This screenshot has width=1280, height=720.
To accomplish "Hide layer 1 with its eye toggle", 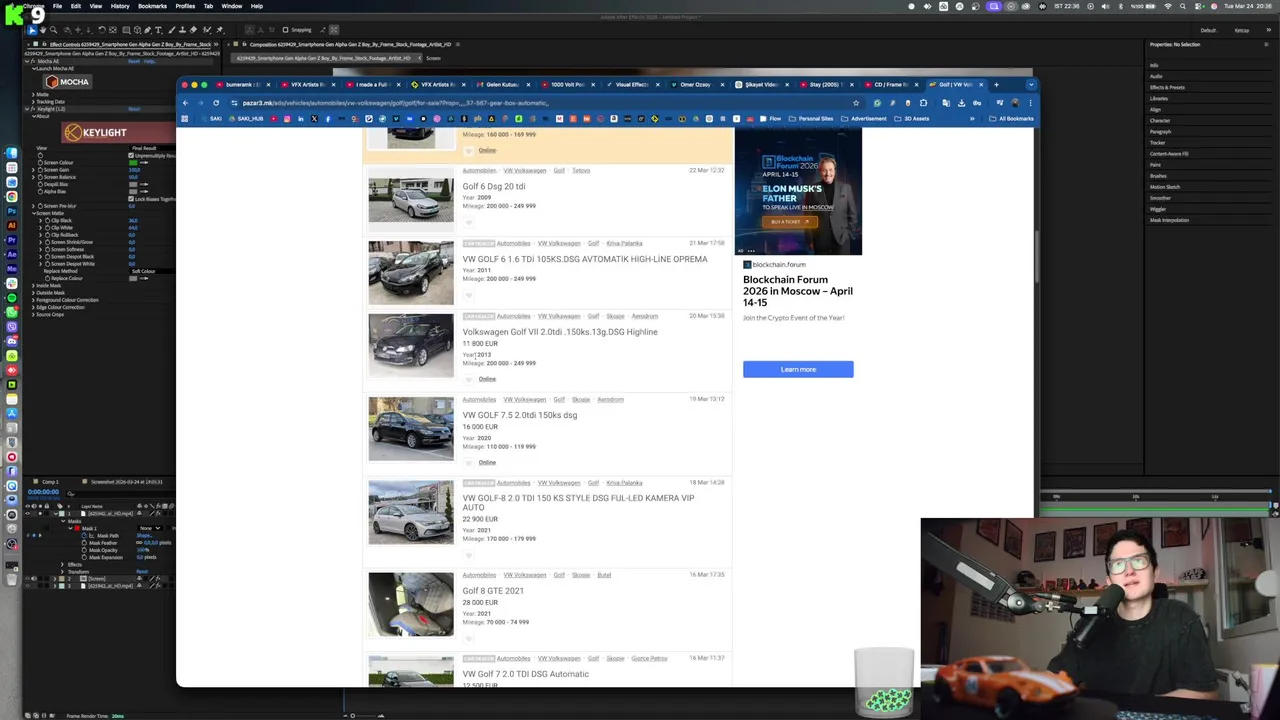I will click(27, 513).
